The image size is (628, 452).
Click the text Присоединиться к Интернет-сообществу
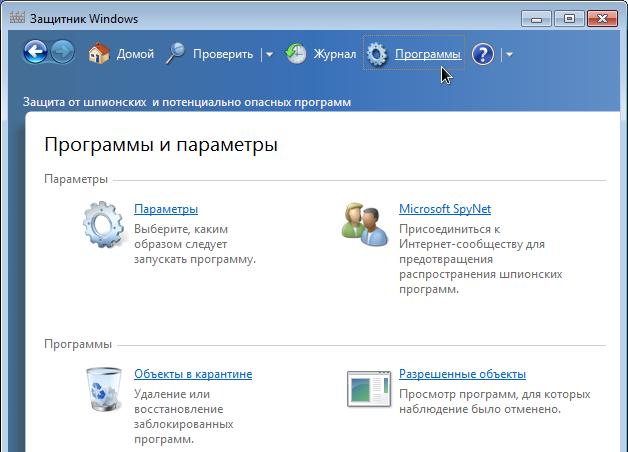pos(472,236)
